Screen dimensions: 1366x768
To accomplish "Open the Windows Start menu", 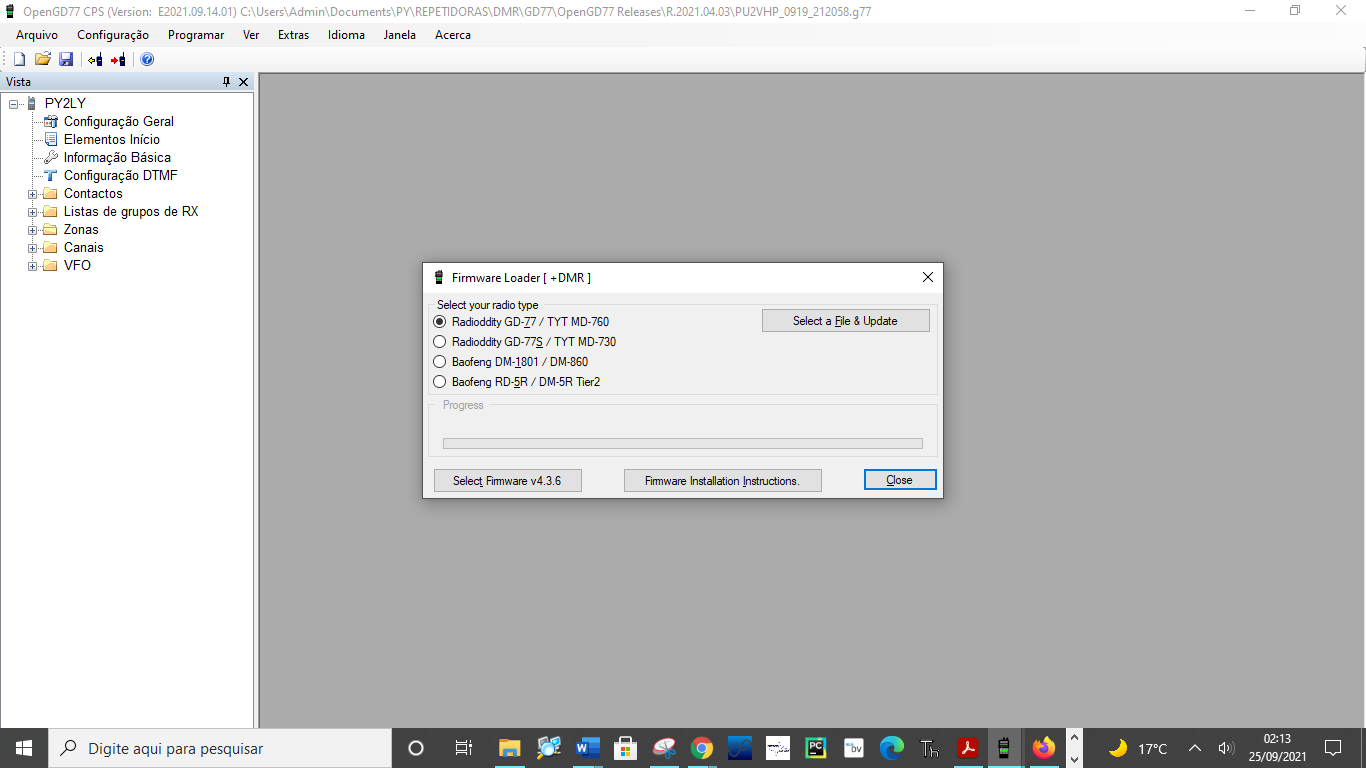I will coord(24,748).
